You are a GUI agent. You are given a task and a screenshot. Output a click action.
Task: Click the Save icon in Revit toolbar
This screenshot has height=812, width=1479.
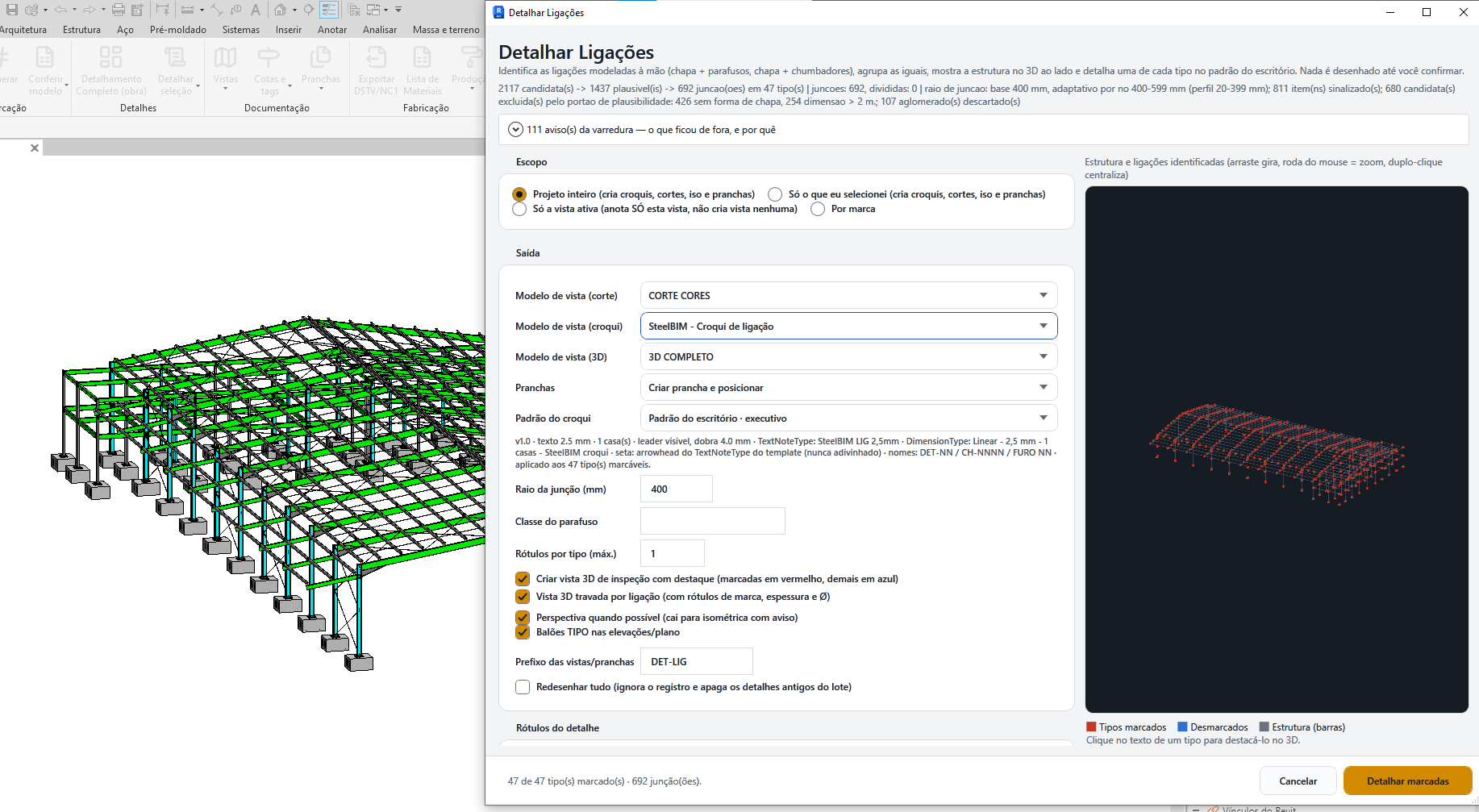tap(12, 10)
